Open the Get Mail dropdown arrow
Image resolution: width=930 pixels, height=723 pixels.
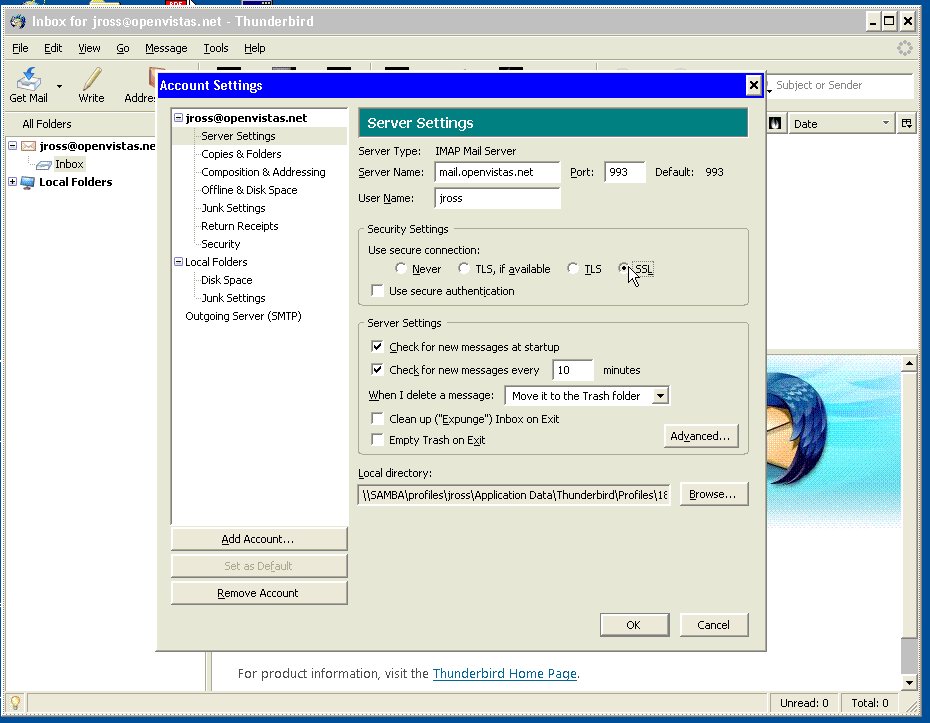[x=59, y=86]
